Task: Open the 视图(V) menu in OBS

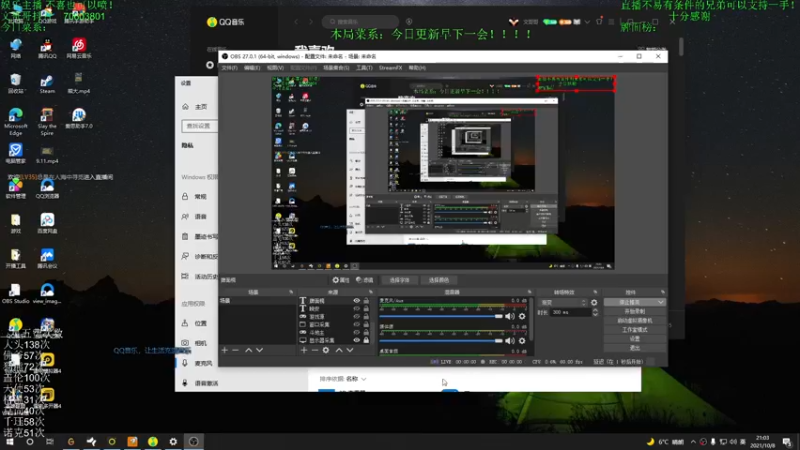Action: click(275, 68)
